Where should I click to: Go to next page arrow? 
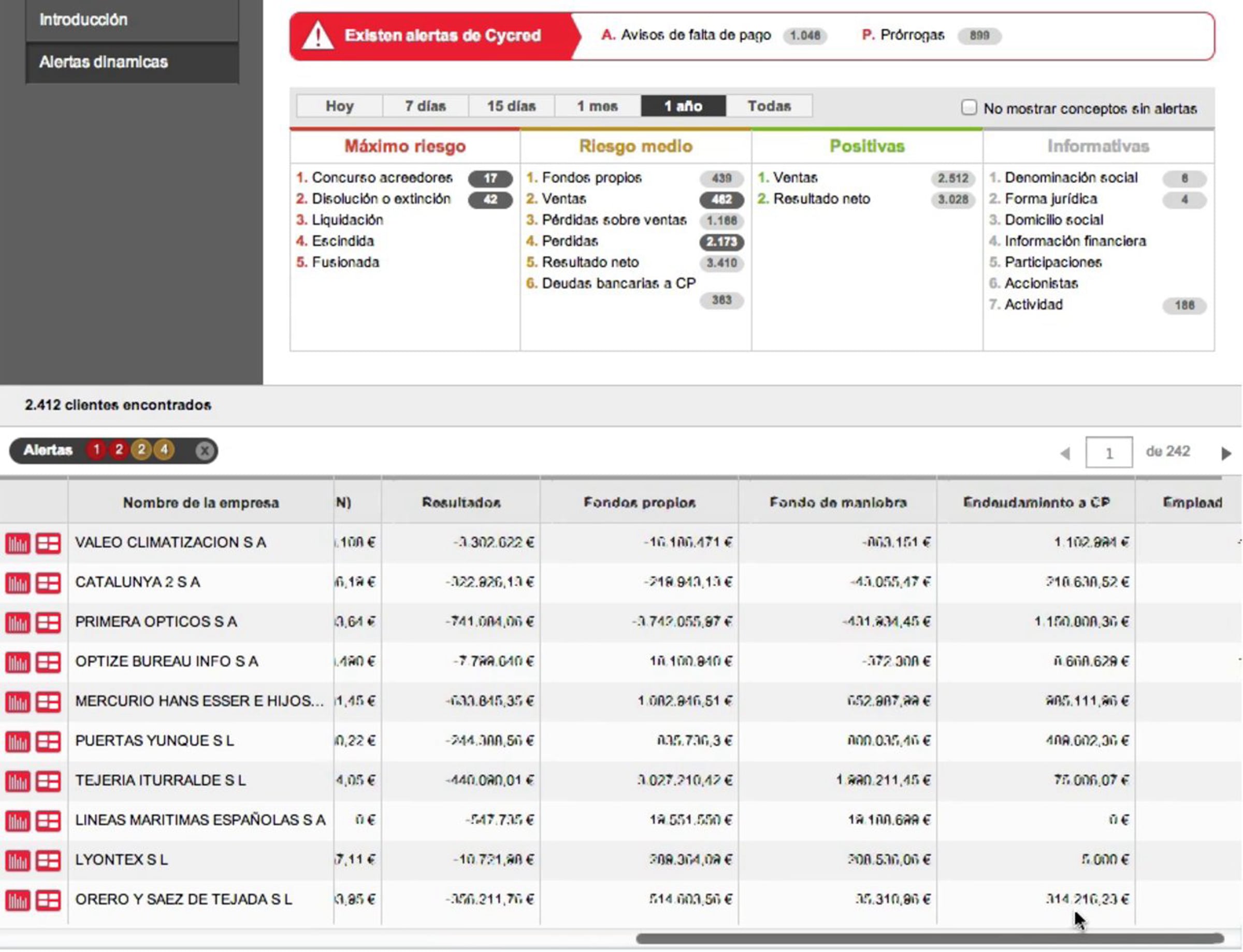(1226, 453)
